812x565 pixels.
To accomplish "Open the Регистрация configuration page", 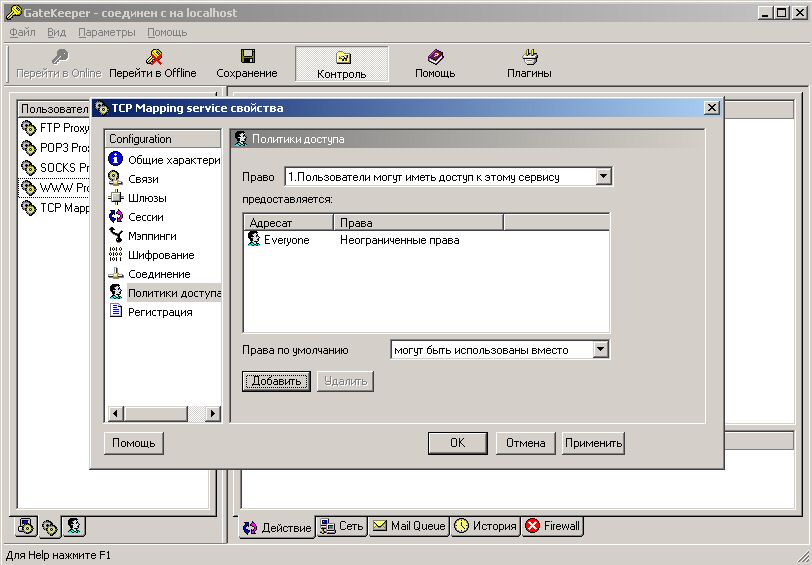I will click(151, 312).
